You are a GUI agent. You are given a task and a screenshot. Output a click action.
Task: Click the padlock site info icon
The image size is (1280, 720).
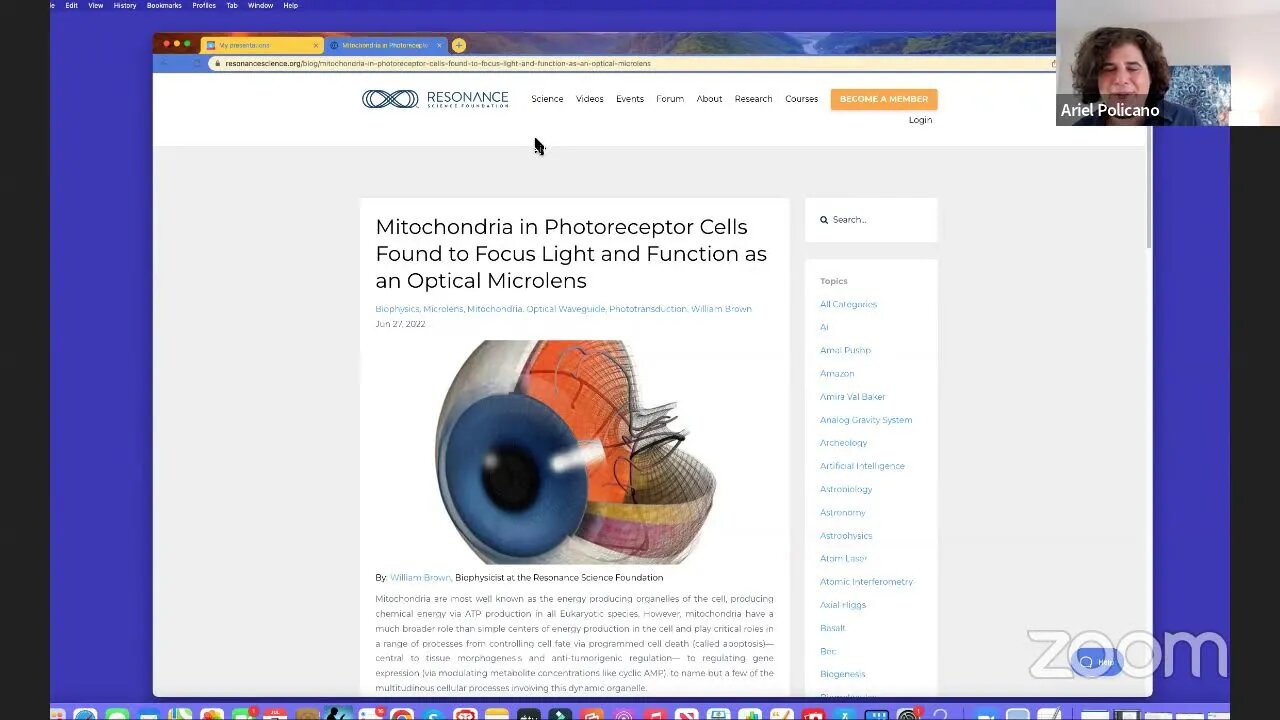[x=216, y=63]
